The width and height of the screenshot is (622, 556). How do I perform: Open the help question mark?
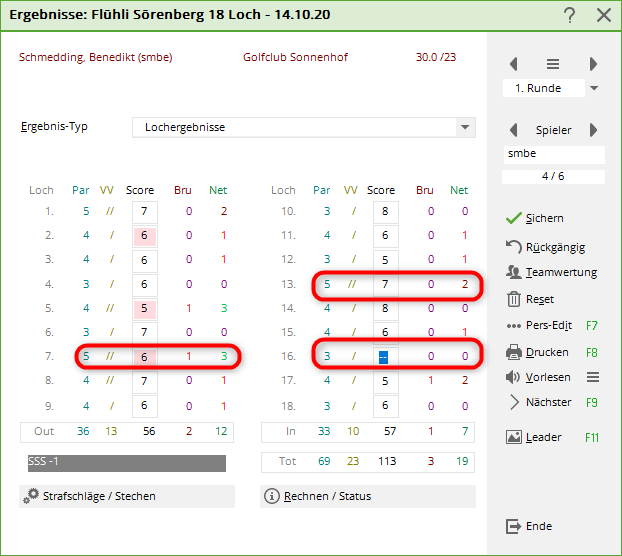569,15
